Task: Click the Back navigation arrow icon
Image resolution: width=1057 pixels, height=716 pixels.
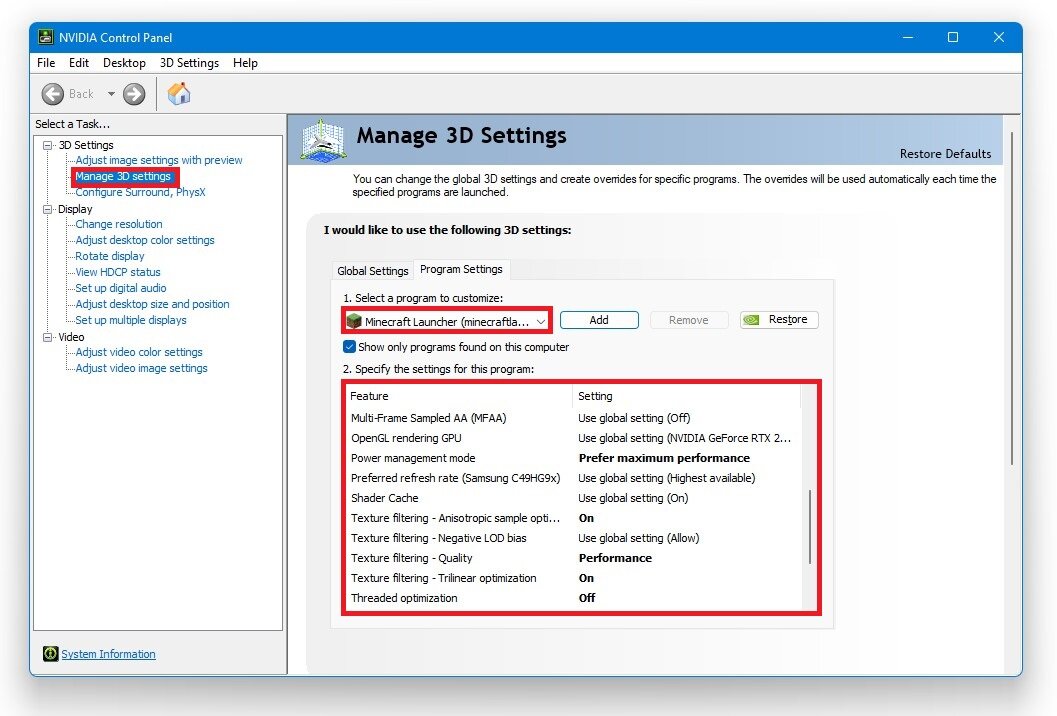Action: [52, 93]
